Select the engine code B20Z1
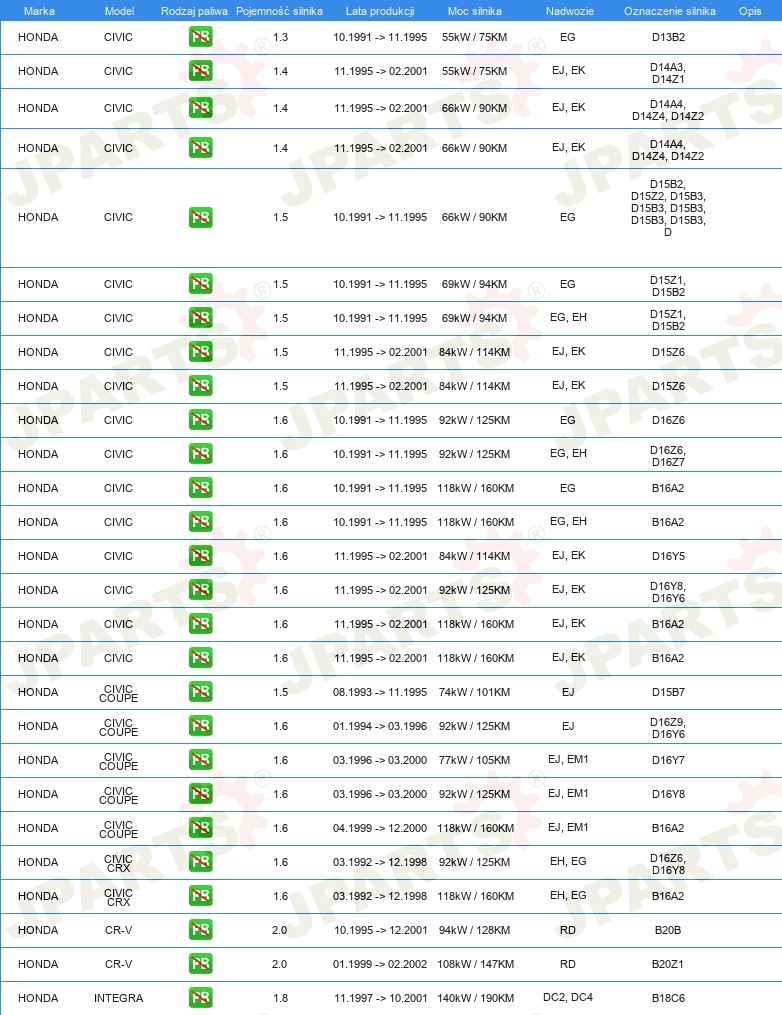Viewport: 782px width, 1015px height. 668,964
